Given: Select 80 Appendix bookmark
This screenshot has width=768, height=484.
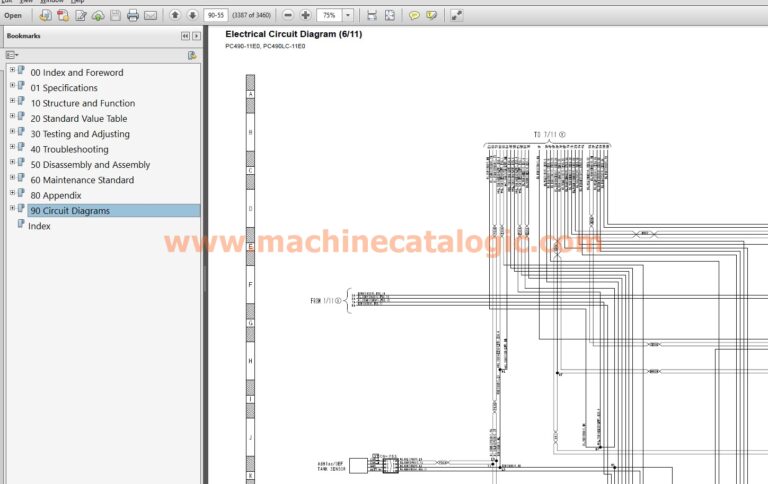Looking at the screenshot, I should pyautogui.click(x=56, y=195).
